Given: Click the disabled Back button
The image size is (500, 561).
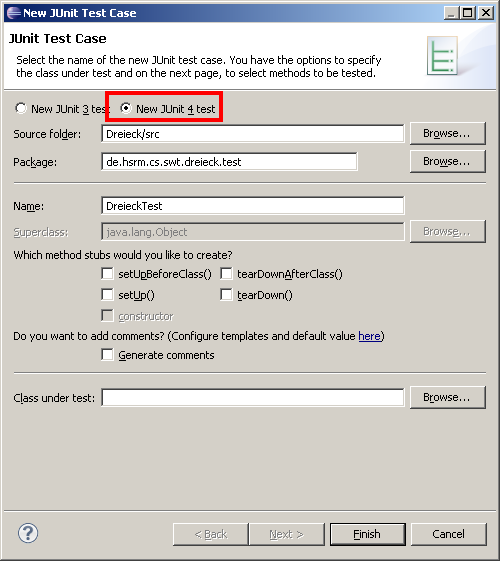Looking at the screenshot, I should coord(211,534).
